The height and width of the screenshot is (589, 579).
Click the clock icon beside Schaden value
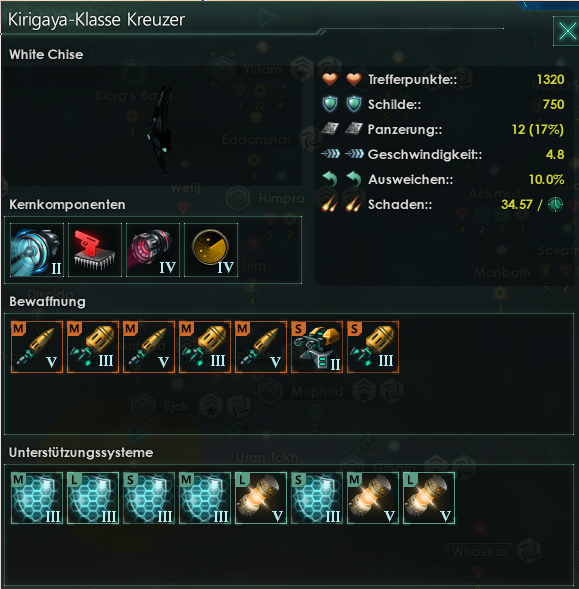point(555,205)
